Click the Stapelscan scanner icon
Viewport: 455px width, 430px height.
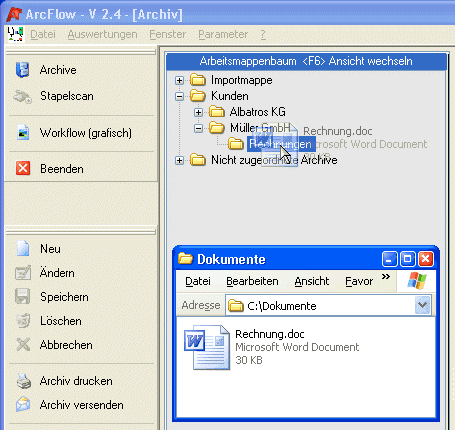point(22,97)
